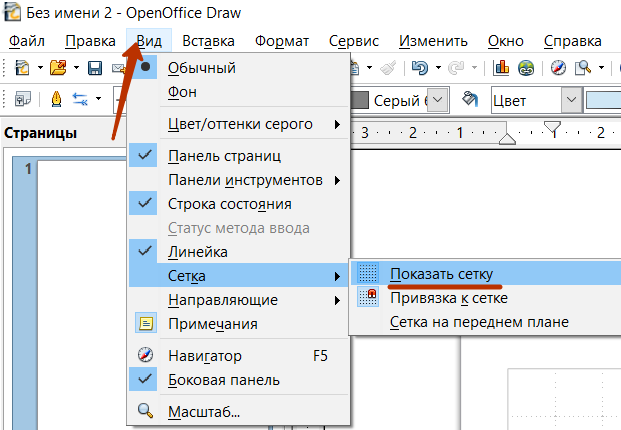Expand the Сетка submenu entry
The height and width of the screenshot is (430, 621).
pos(239,276)
